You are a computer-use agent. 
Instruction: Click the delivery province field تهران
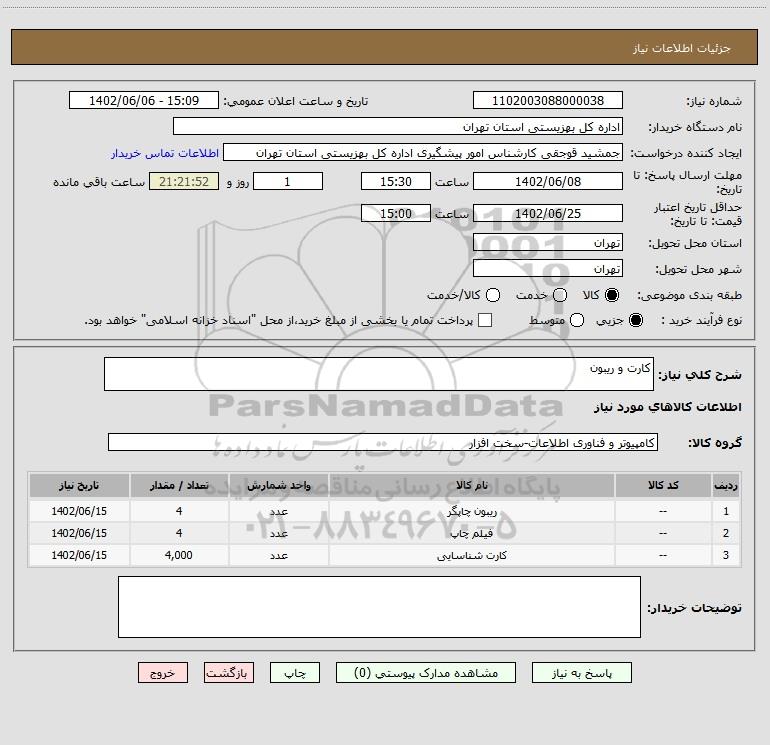(x=548, y=242)
